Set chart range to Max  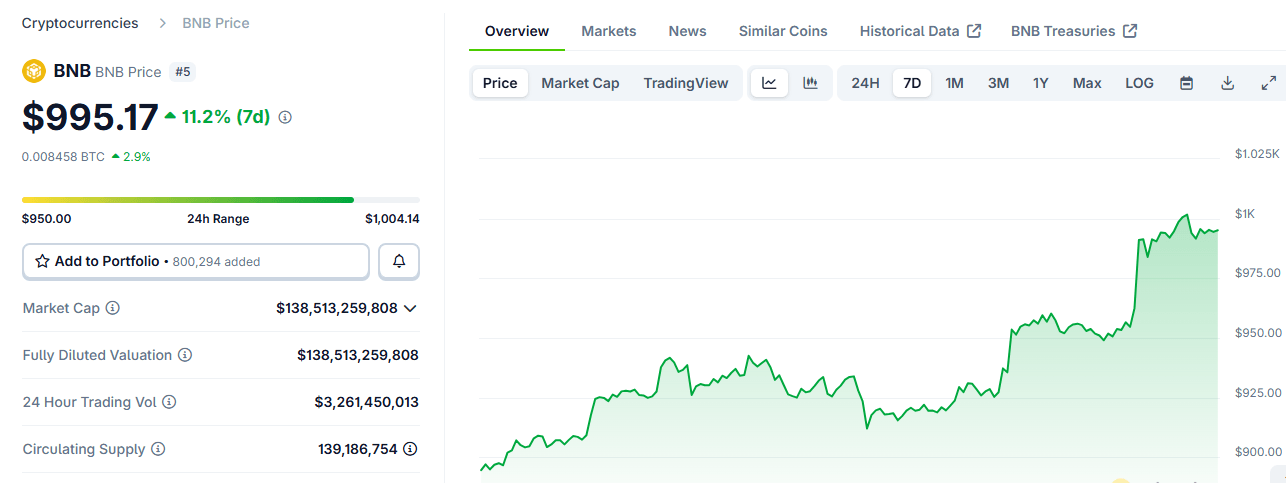[1087, 83]
